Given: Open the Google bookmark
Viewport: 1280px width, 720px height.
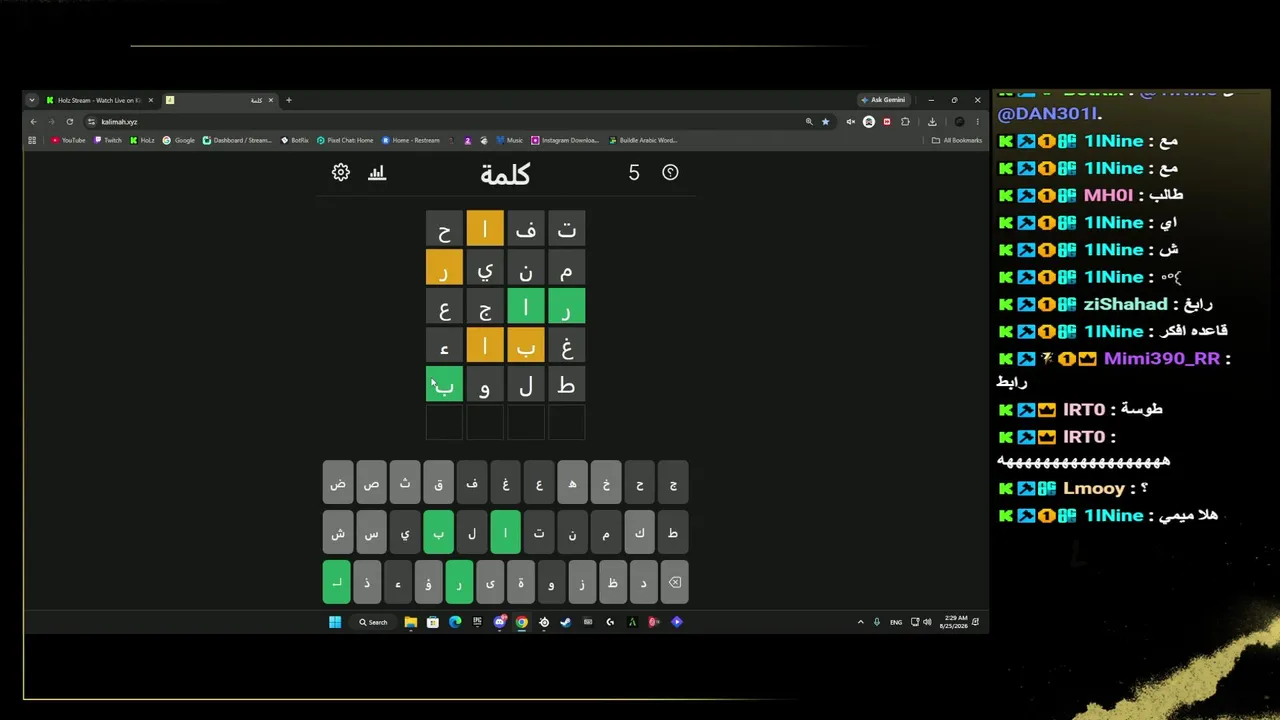Looking at the screenshot, I should 179,140.
